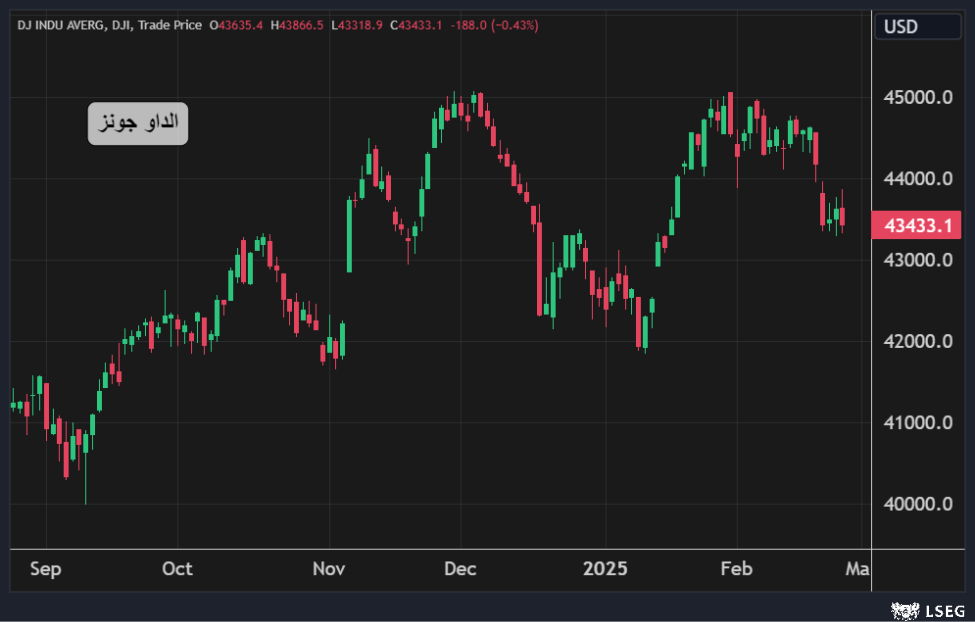Screen dimensions: 975x622
Task: Click the Open value O43635.4 in header
Action: 235,24
